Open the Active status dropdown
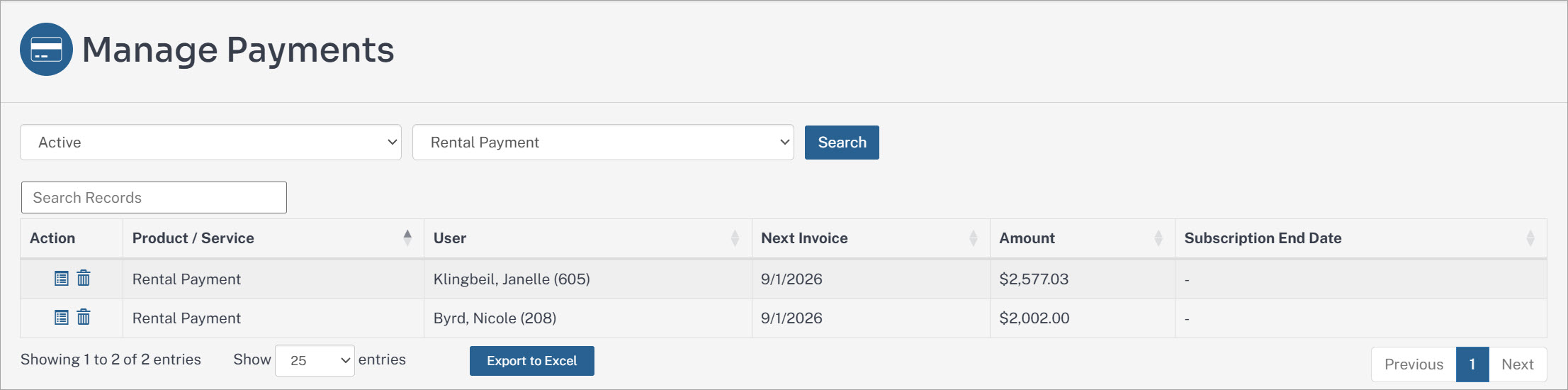 [x=211, y=143]
